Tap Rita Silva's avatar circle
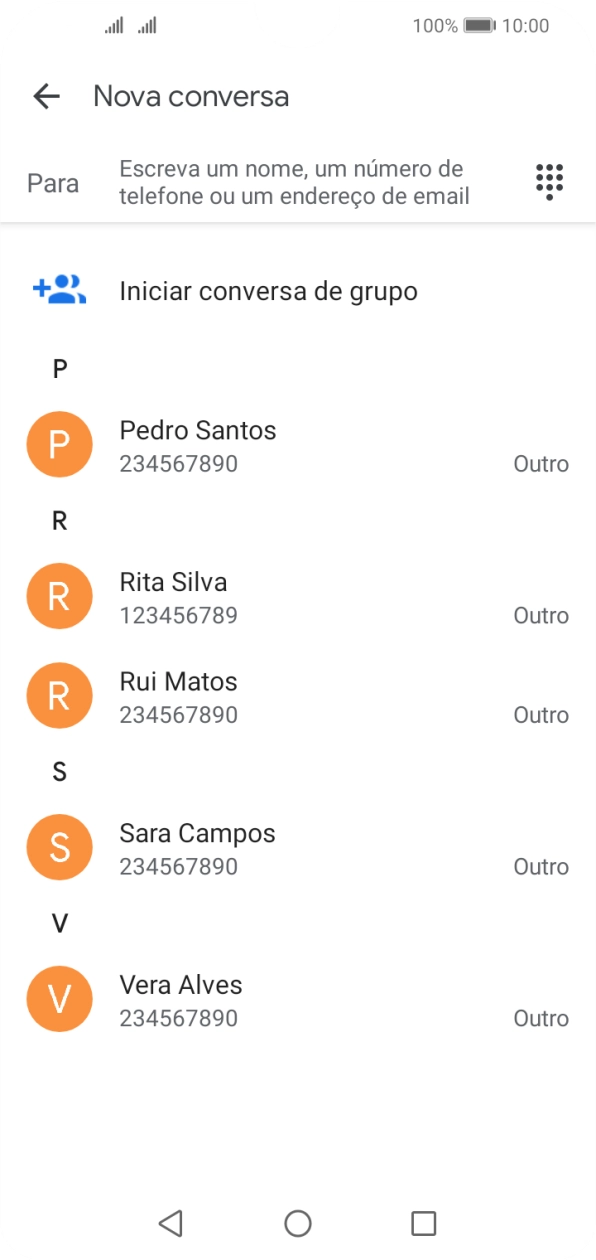Image resolution: width=596 pixels, height=1260 pixels. click(59, 596)
